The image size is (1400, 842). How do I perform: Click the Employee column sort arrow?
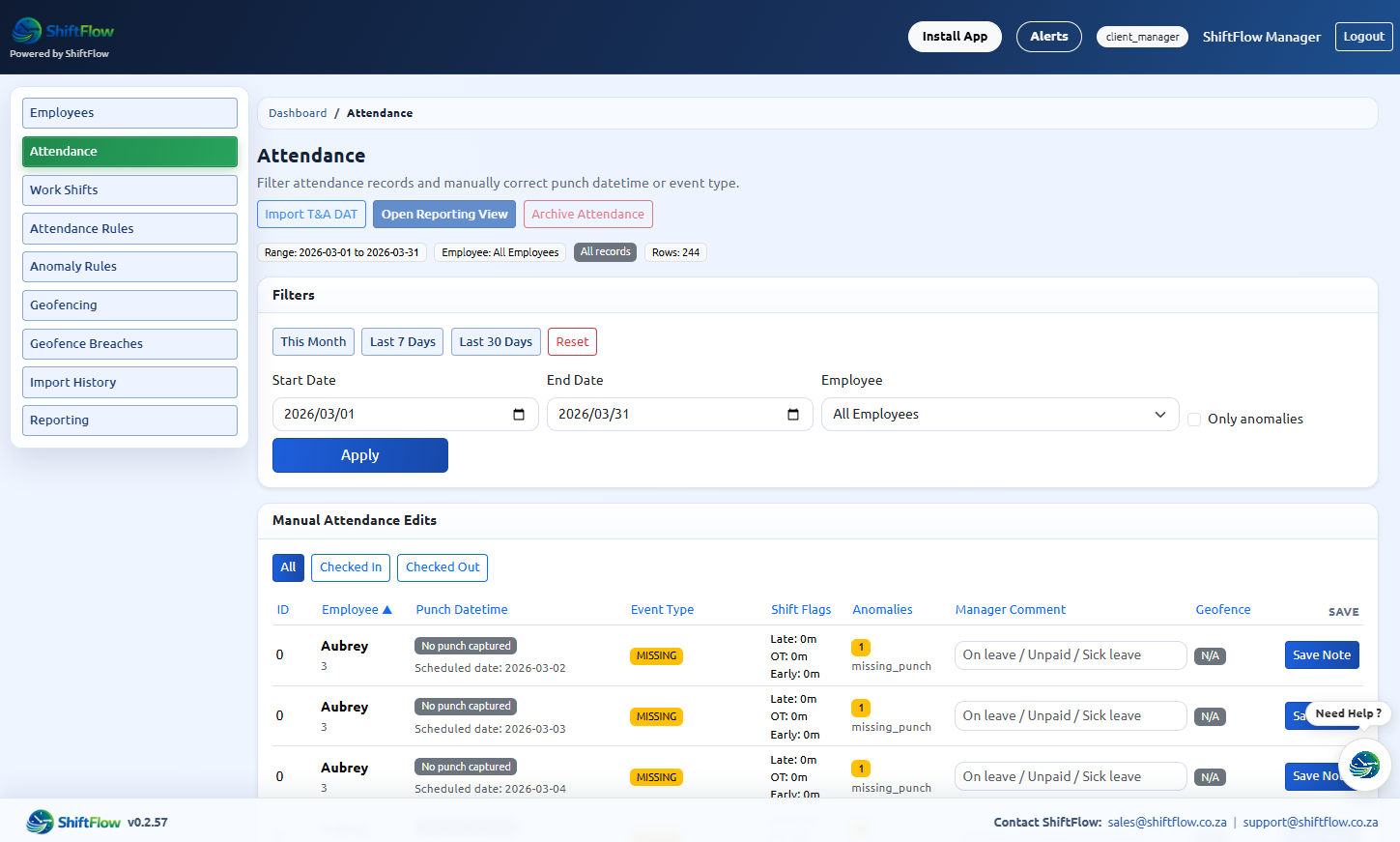point(387,610)
